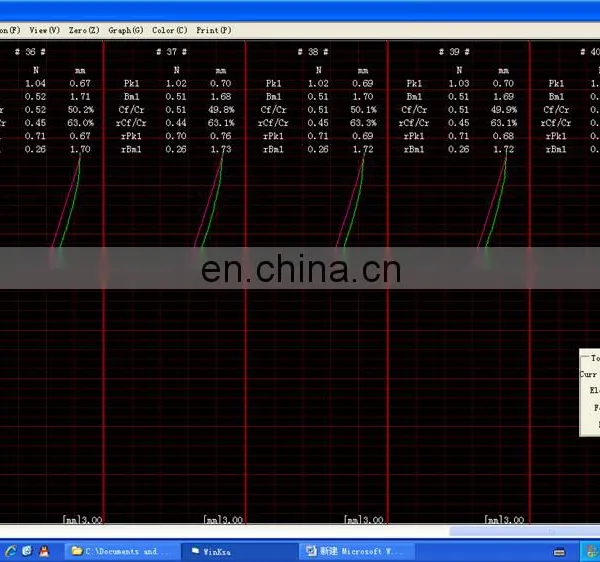Click the Bm1 label in panel 37

(132, 96)
